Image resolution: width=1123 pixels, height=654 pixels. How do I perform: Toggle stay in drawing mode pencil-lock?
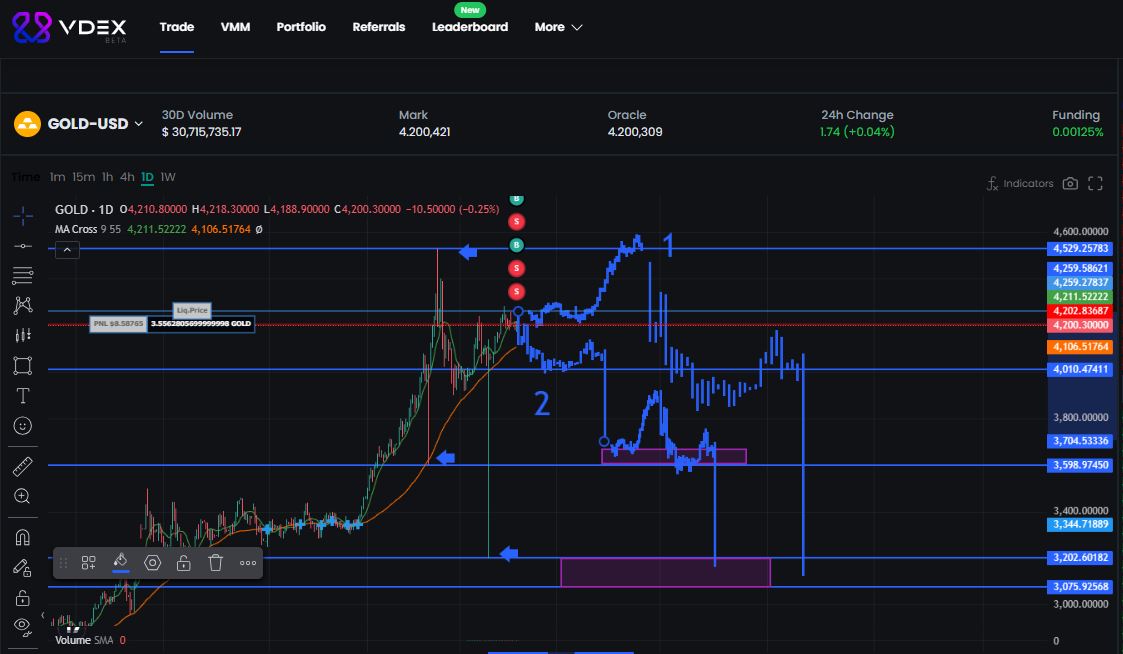(x=22, y=567)
